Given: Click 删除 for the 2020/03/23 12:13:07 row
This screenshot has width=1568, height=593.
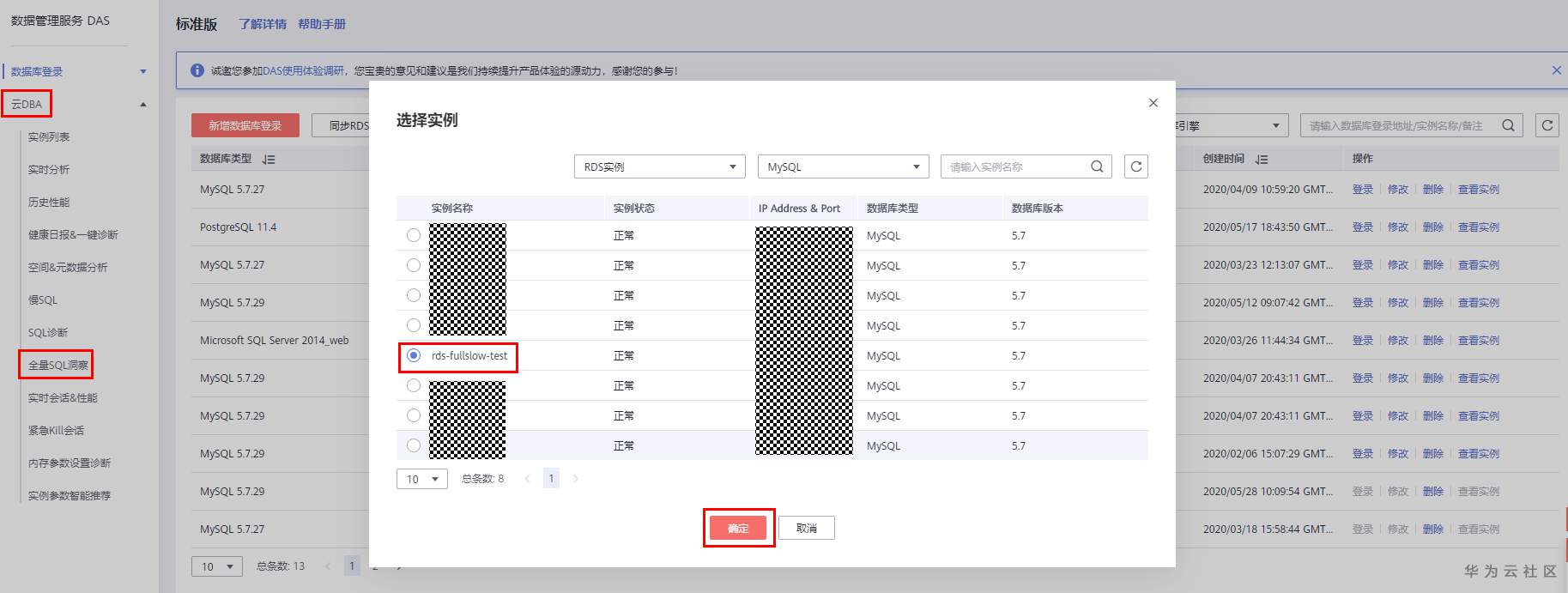Looking at the screenshot, I should pyautogui.click(x=1433, y=265).
